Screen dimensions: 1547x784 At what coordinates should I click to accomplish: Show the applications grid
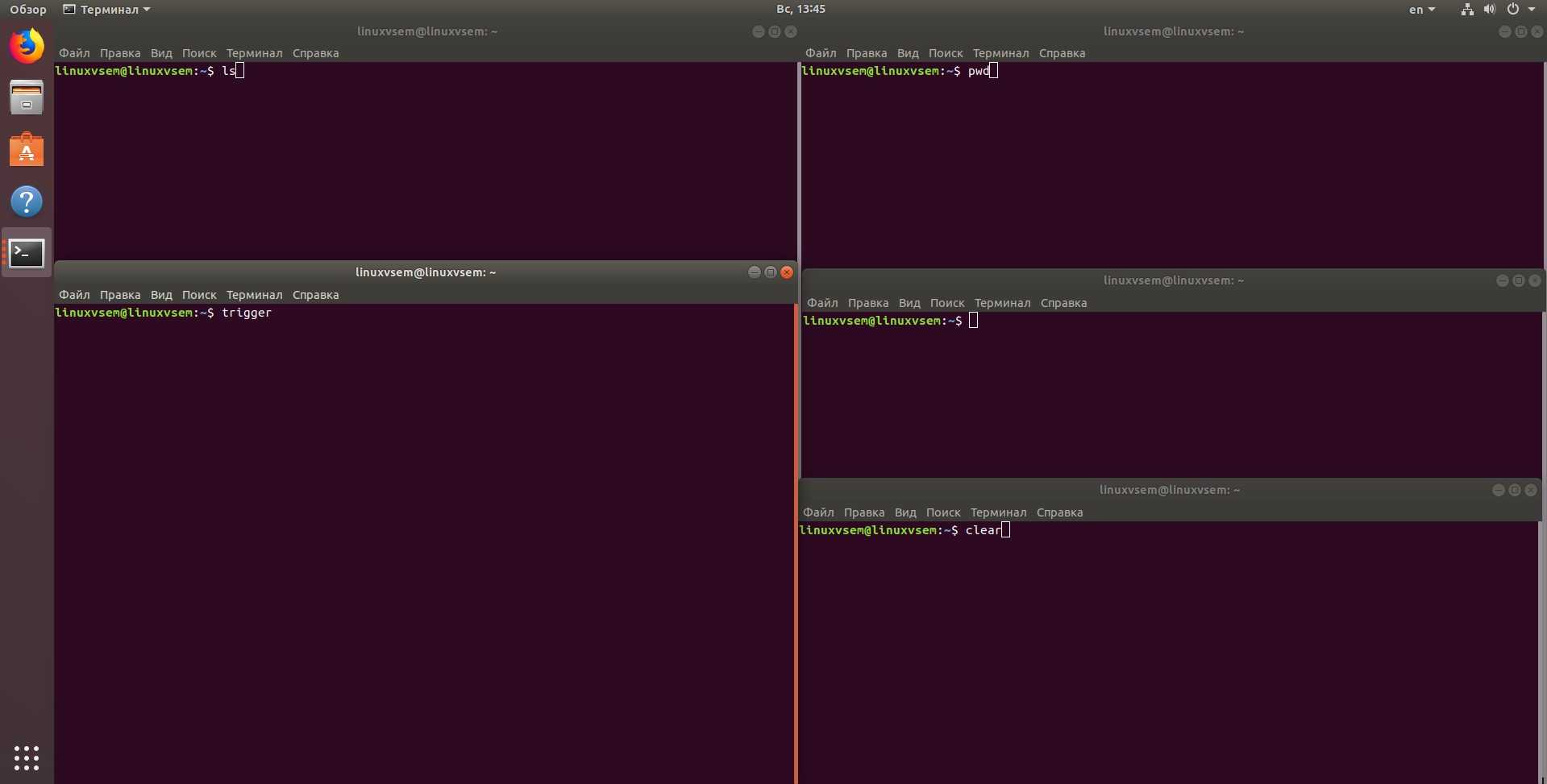[x=27, y=757]
